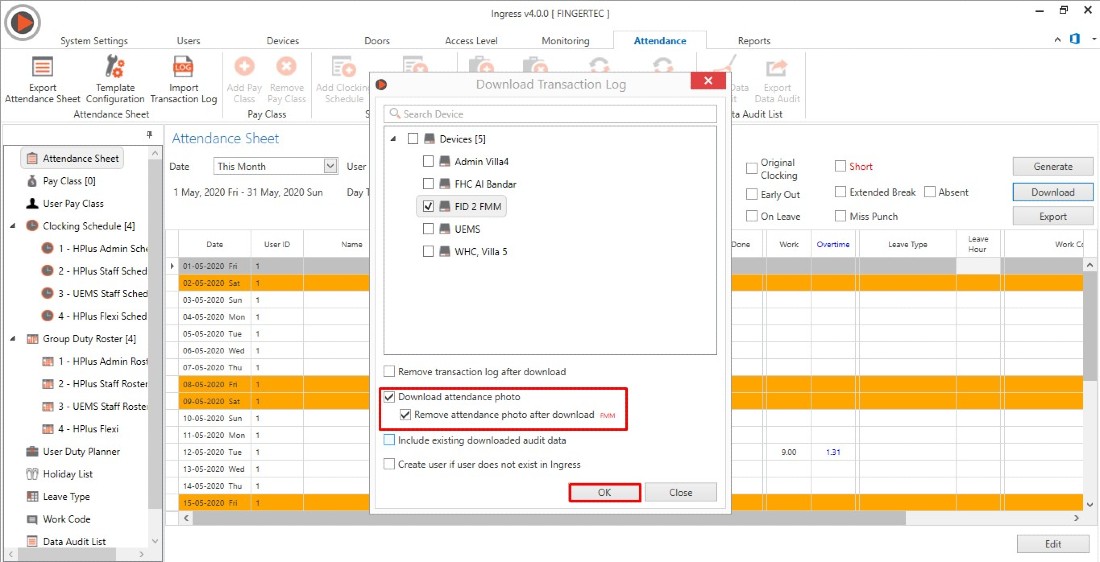Enable Remove transaction log after download
The image size is (1100, 562).
point(389,371)
